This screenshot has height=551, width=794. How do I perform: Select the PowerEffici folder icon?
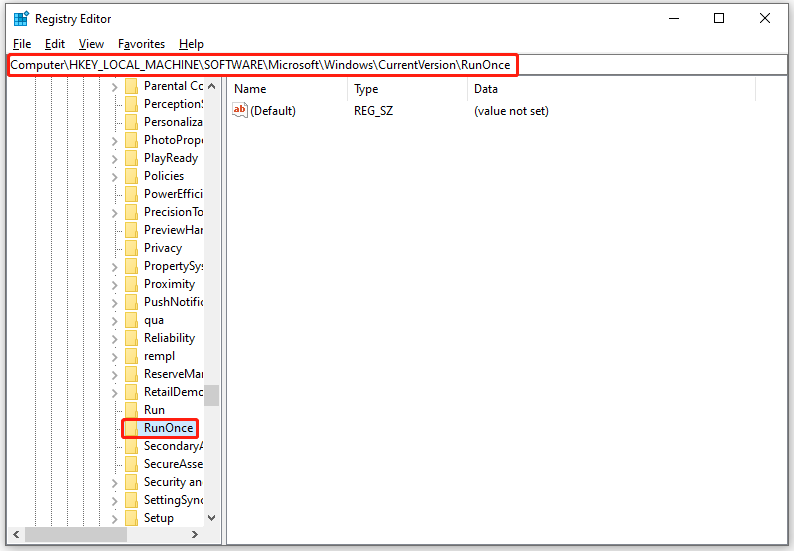pyautogui.click(x=131, y=194)
